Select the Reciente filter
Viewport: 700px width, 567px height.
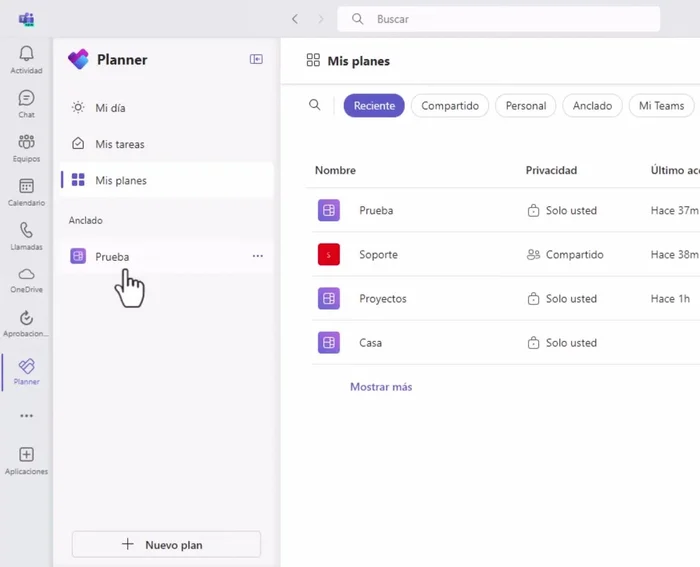coord(374,105)
